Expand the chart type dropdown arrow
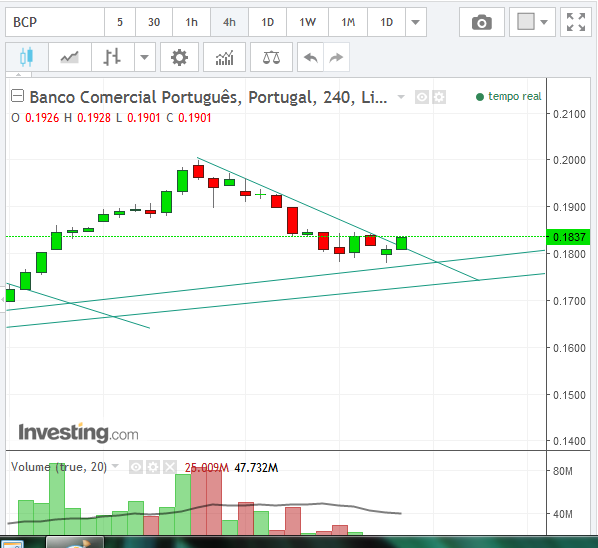 click(x=145, y=57)
